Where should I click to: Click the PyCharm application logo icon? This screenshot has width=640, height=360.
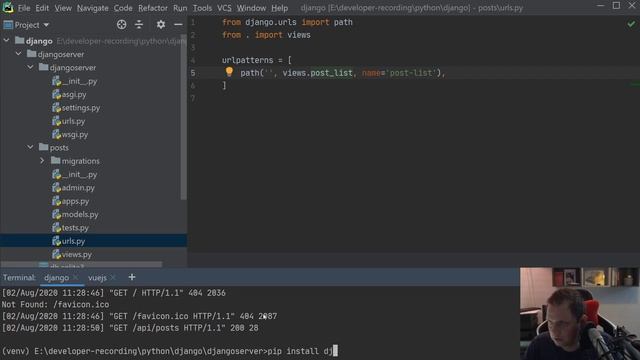click(8, 7)
